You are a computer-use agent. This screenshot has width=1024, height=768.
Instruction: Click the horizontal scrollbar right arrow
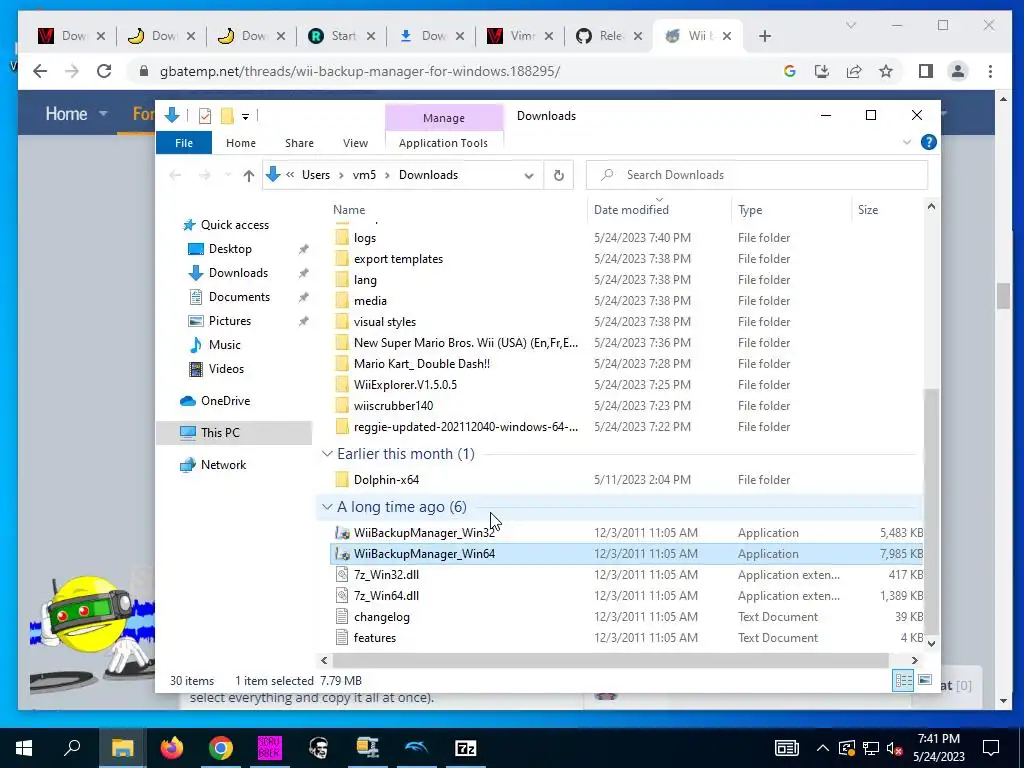click(914, 660)
